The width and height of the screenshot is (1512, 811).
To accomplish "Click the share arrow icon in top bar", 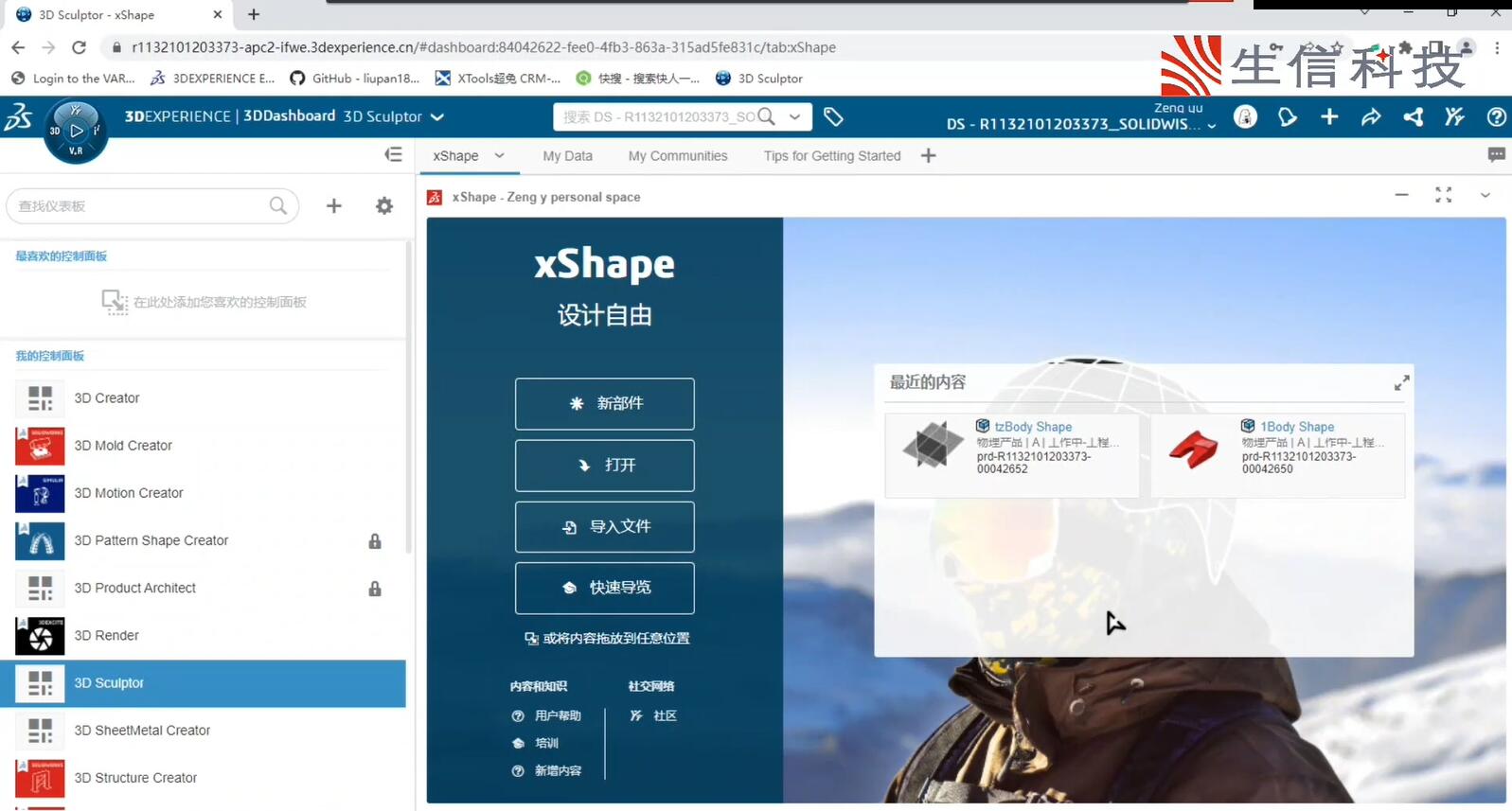I will pyautogui.click(x=1371, y=116).
